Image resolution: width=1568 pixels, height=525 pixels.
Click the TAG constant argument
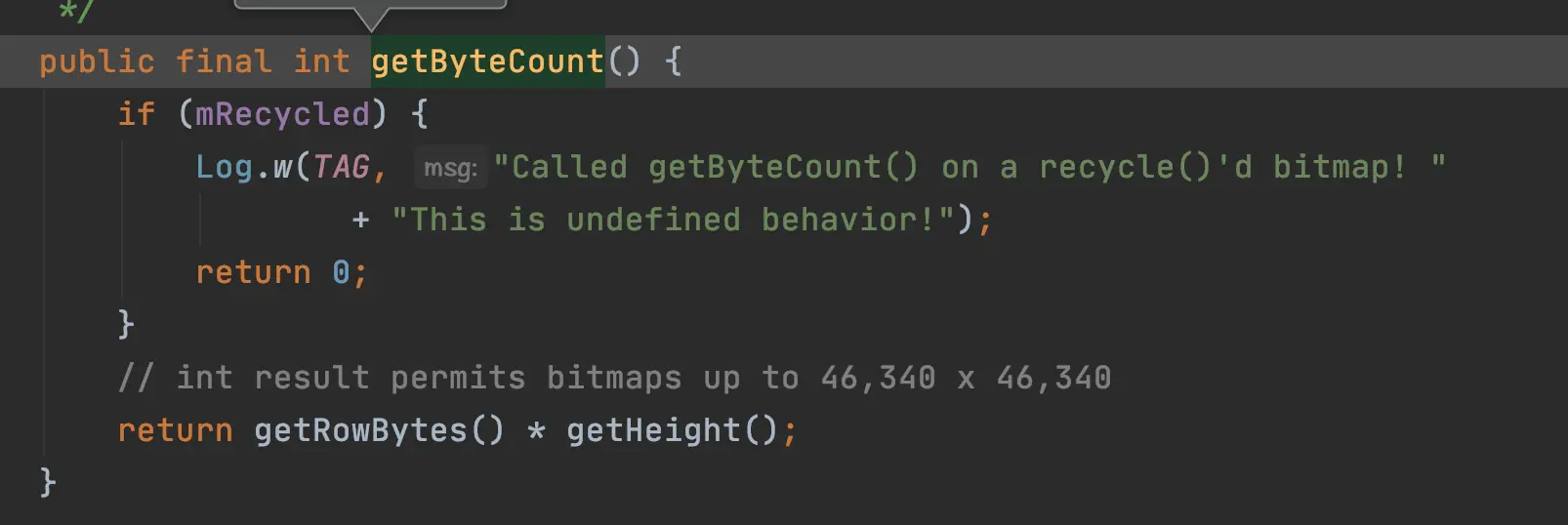[x=341, y=167]
